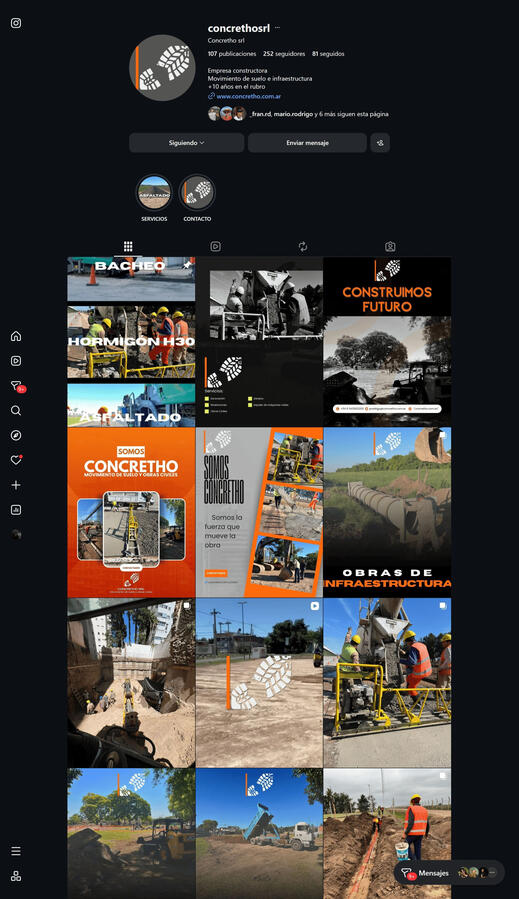Open the grey Somos Concretho collage post
The width and height of the screenshot is (519, 899).
tap(259, 512)
